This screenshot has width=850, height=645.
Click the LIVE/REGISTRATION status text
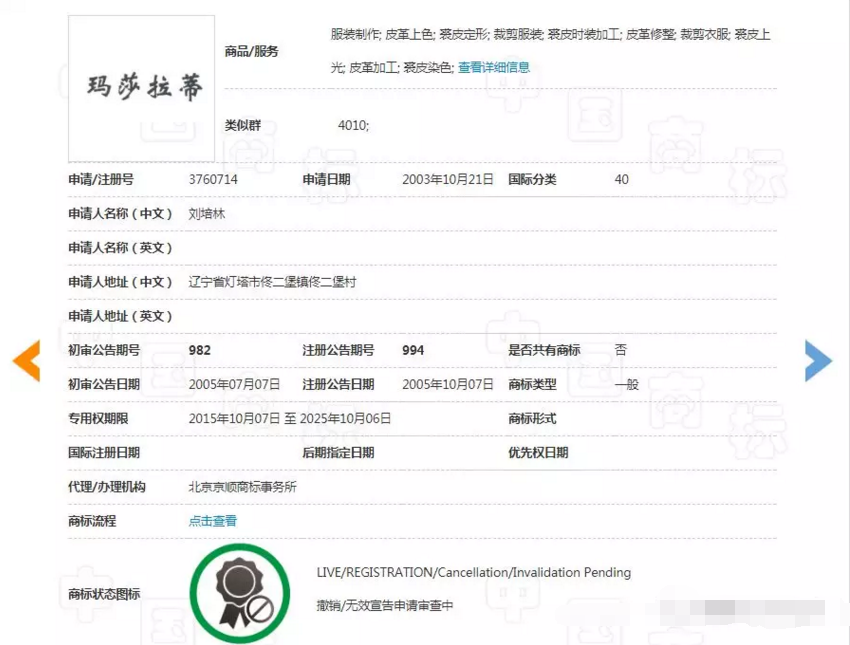click(x=473, y=573)
